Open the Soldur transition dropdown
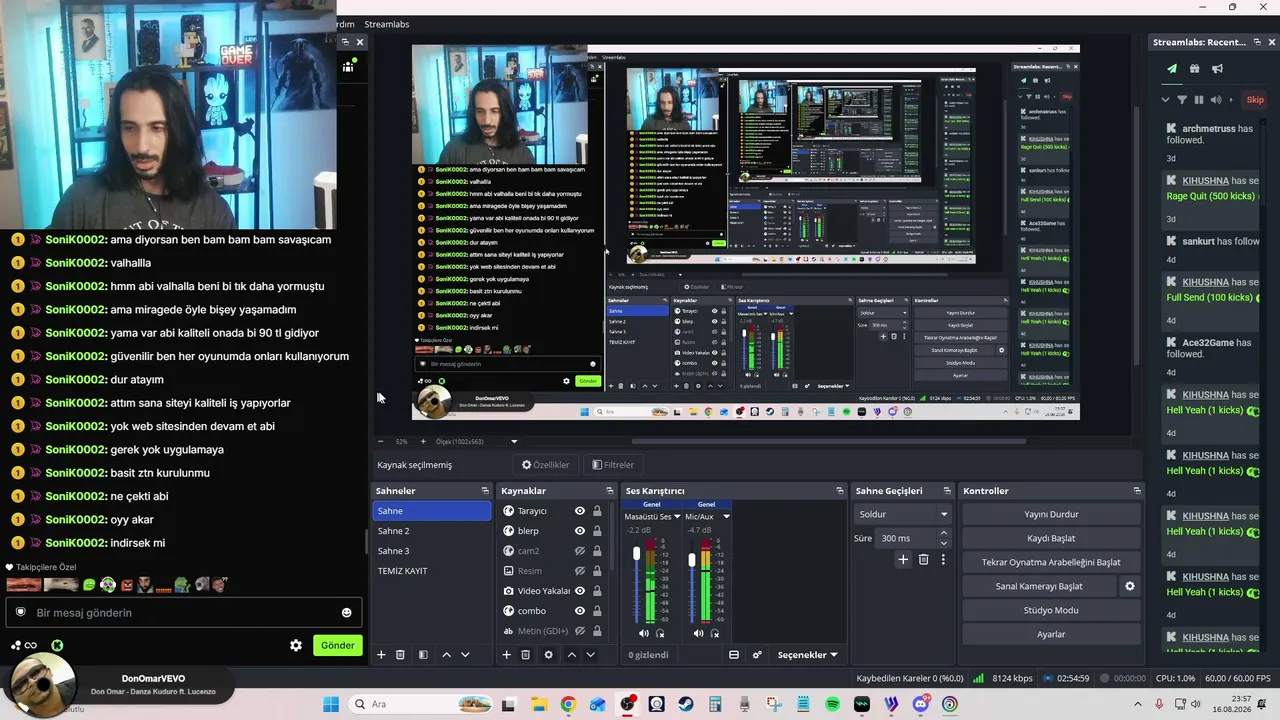This screenshot has height=720, width=1280. [x=903, y=514]
